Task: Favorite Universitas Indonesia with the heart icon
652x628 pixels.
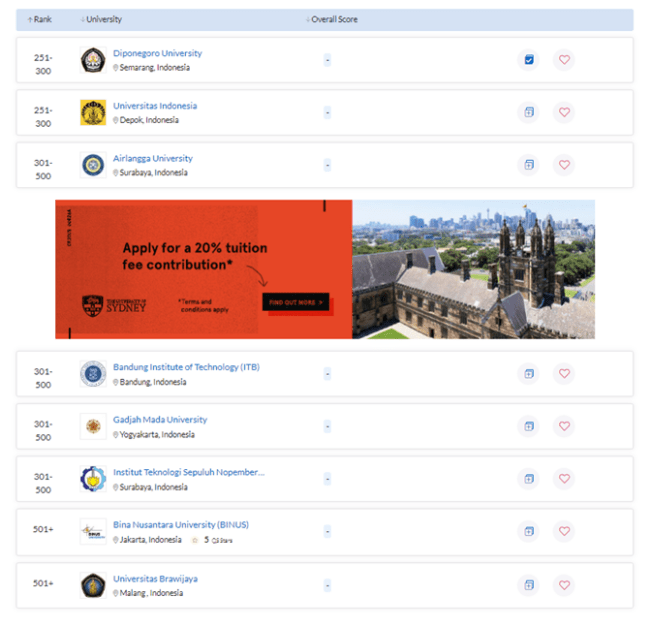Action: point(564,112)
